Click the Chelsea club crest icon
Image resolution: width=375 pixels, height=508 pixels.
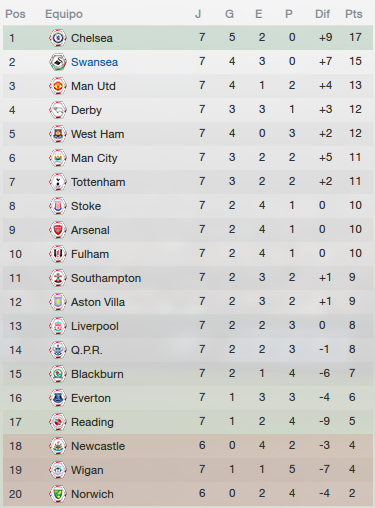(58, 38)
